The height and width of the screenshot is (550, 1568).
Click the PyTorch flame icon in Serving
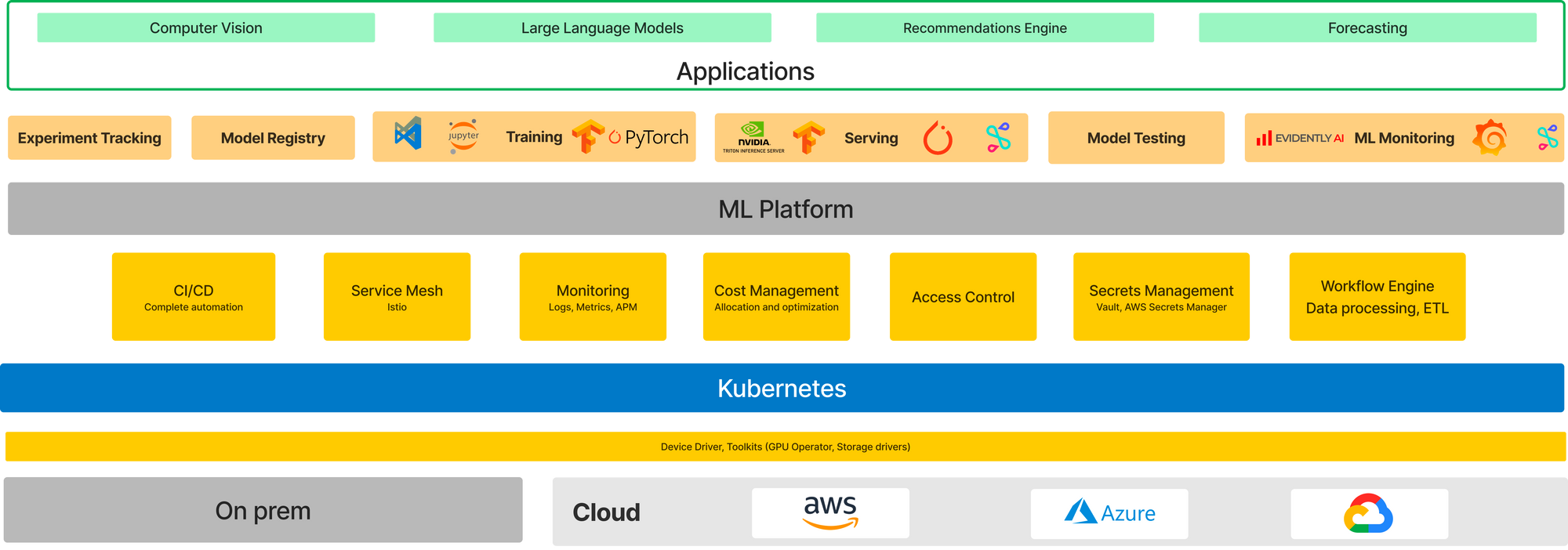click(938, 139)
